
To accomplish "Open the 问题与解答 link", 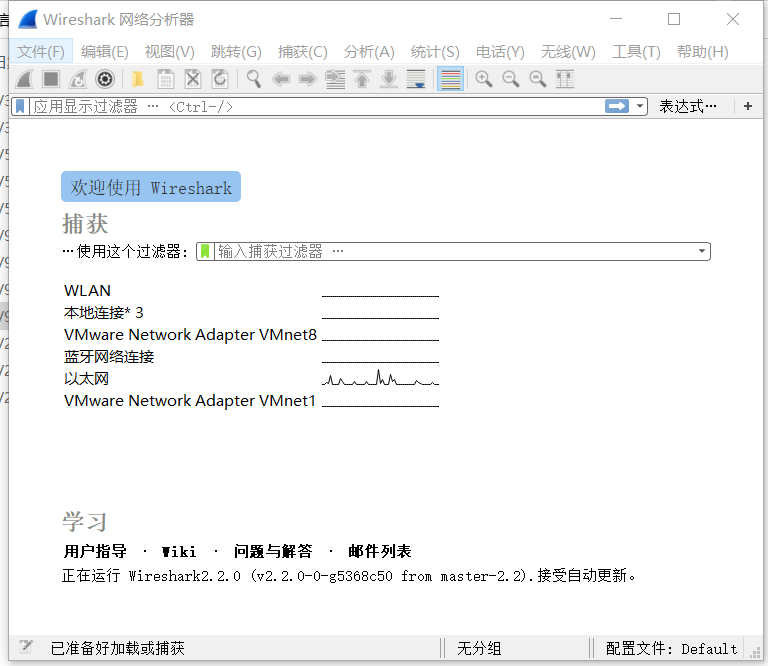I will click(273, 551).
